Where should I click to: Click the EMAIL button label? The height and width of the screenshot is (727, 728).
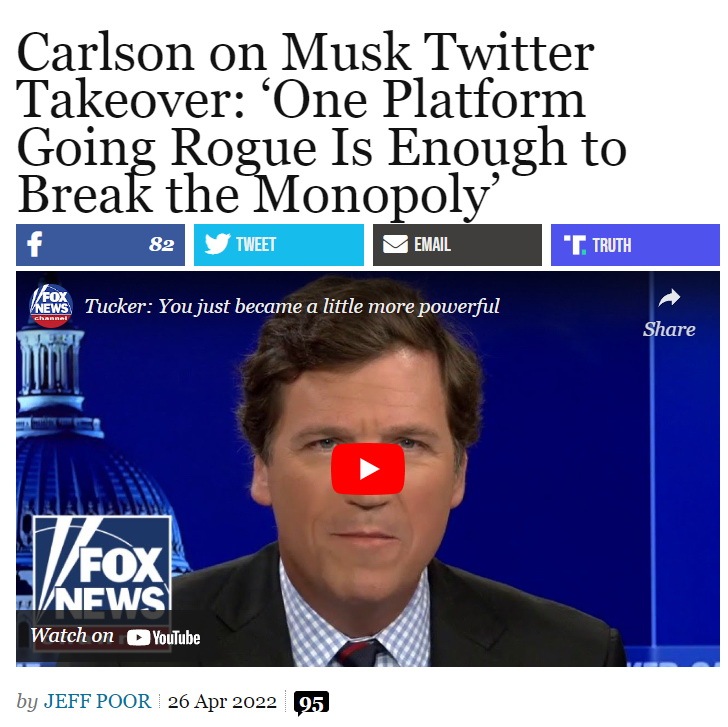tap(432, 244)
